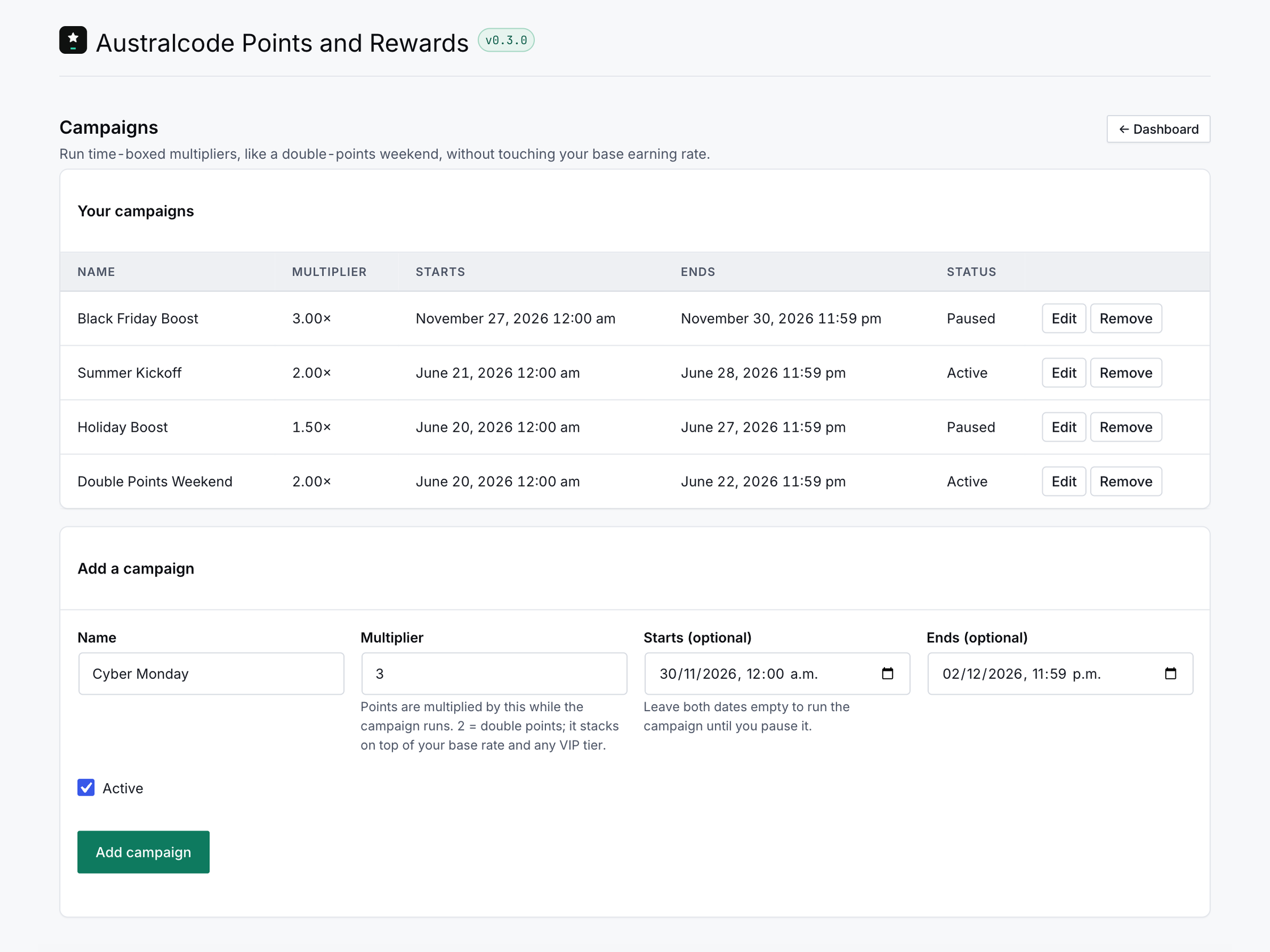This screenshot has width=1270, height=952.
Task: Click the MULTIPLIER column header
Action: pyautogui.click(x=329, y=272)
